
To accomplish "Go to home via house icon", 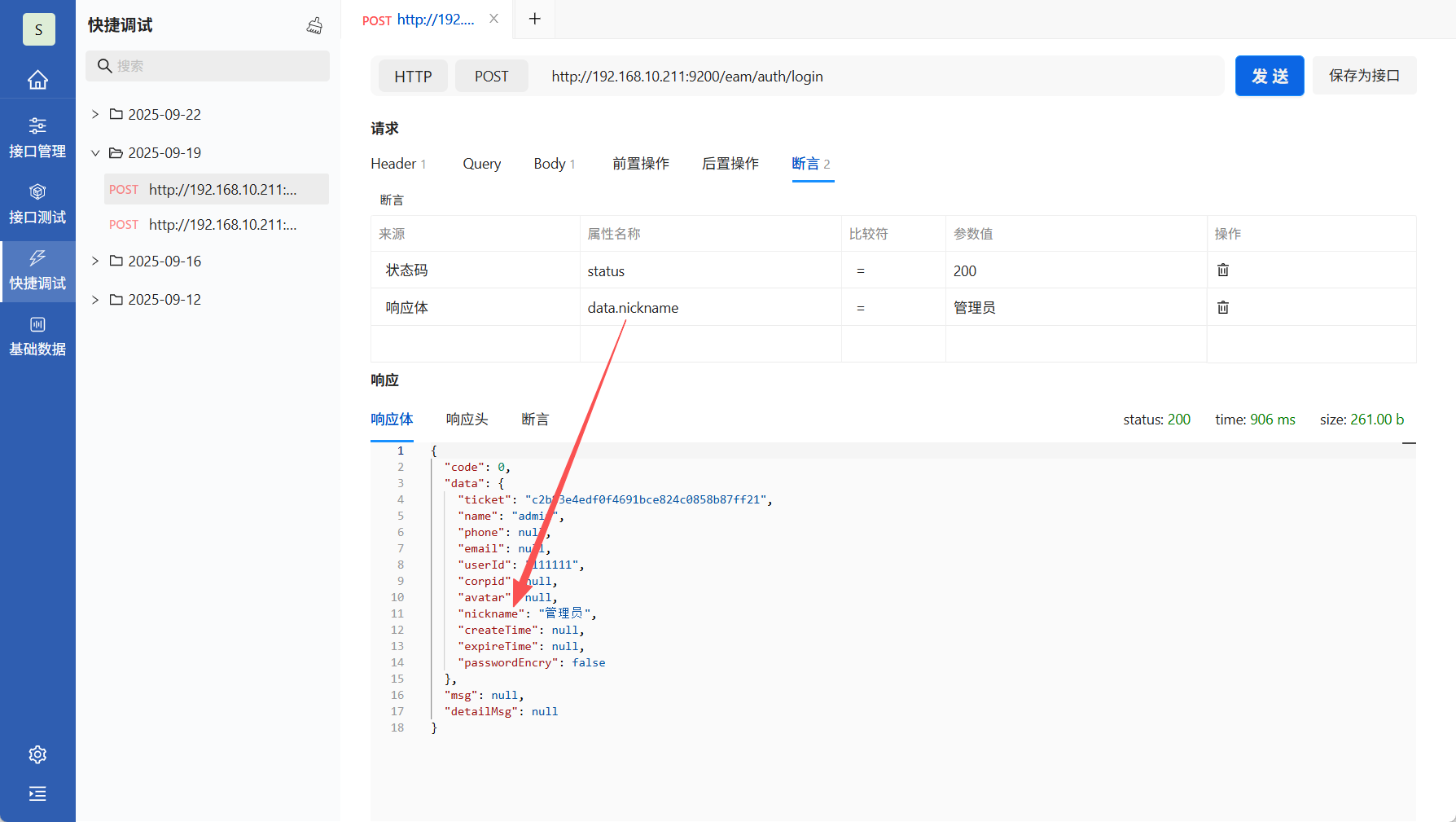I will coord(37,80).
